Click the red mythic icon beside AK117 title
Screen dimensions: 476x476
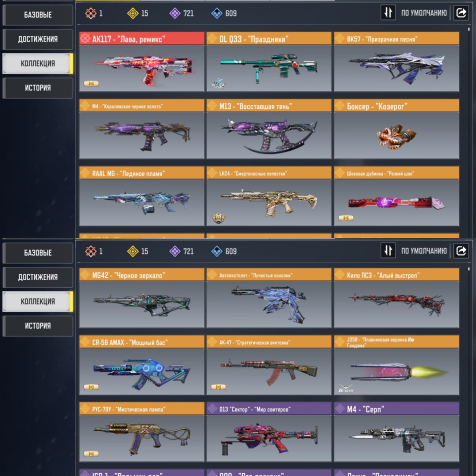(x=85, y=39)
